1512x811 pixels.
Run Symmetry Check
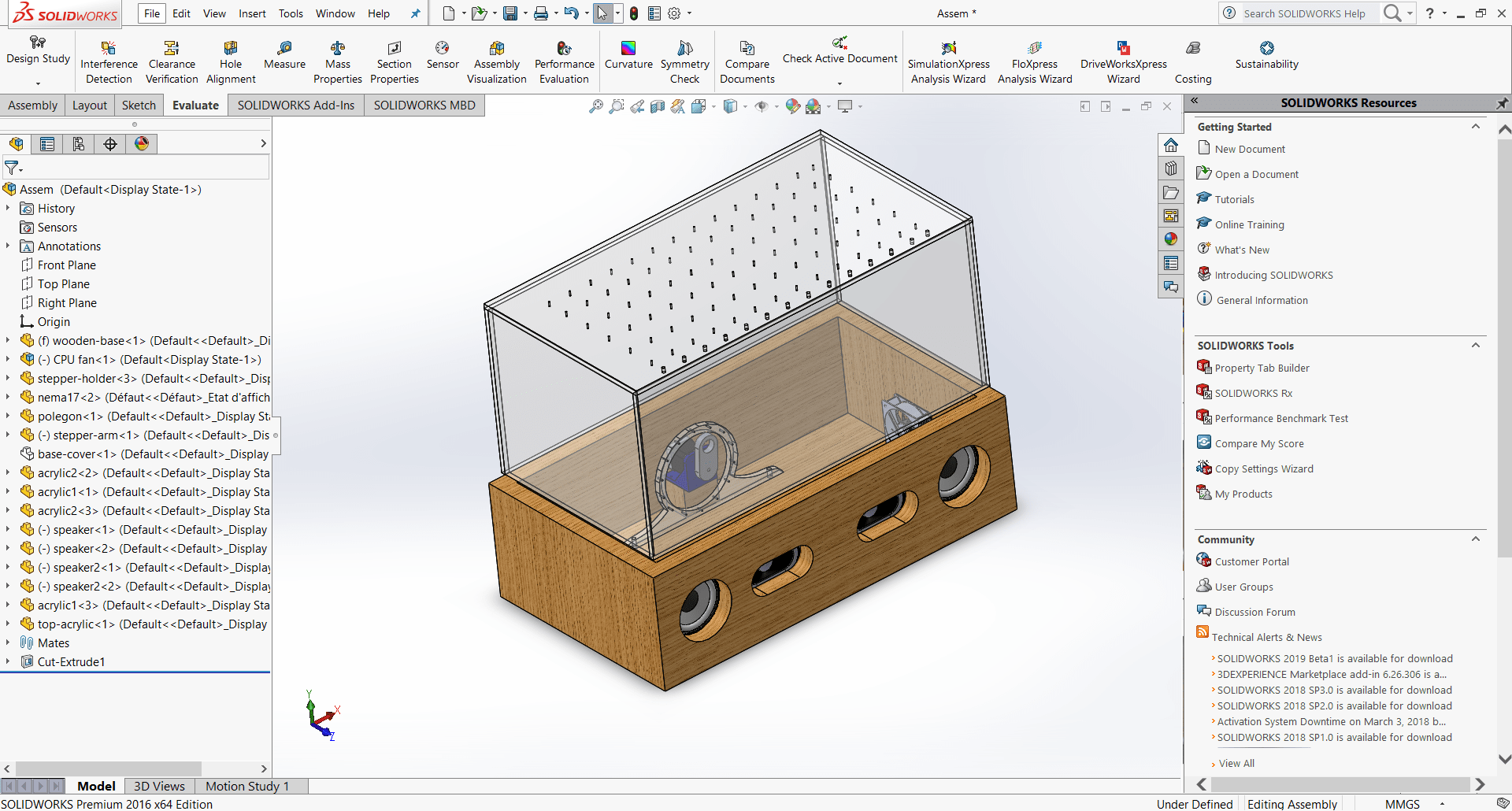click(684, 62)
